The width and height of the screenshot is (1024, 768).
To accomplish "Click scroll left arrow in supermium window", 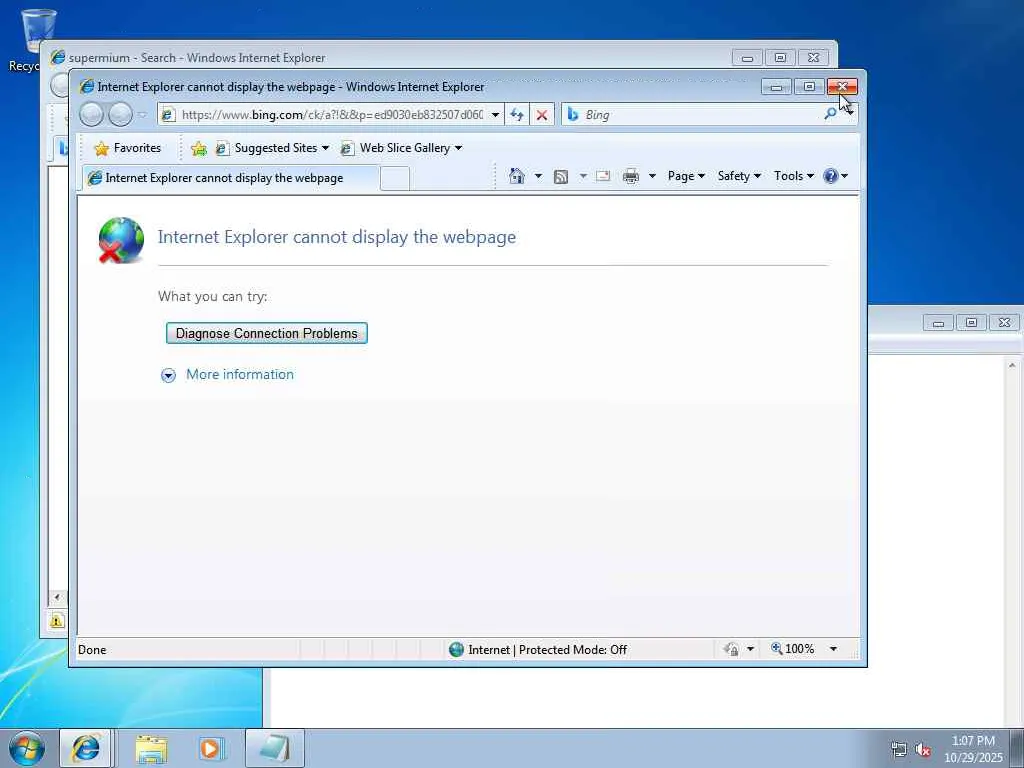I will 57,597.
